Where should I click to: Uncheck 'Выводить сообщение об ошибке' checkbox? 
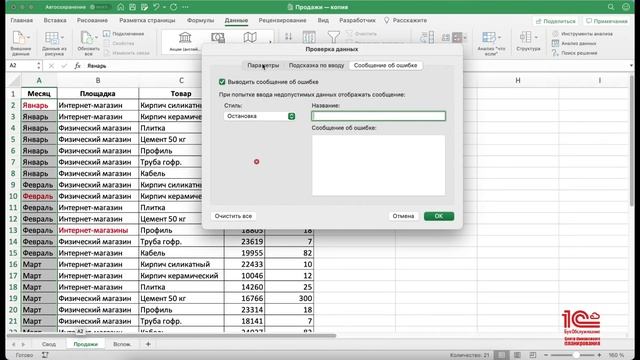click(222, 82)
